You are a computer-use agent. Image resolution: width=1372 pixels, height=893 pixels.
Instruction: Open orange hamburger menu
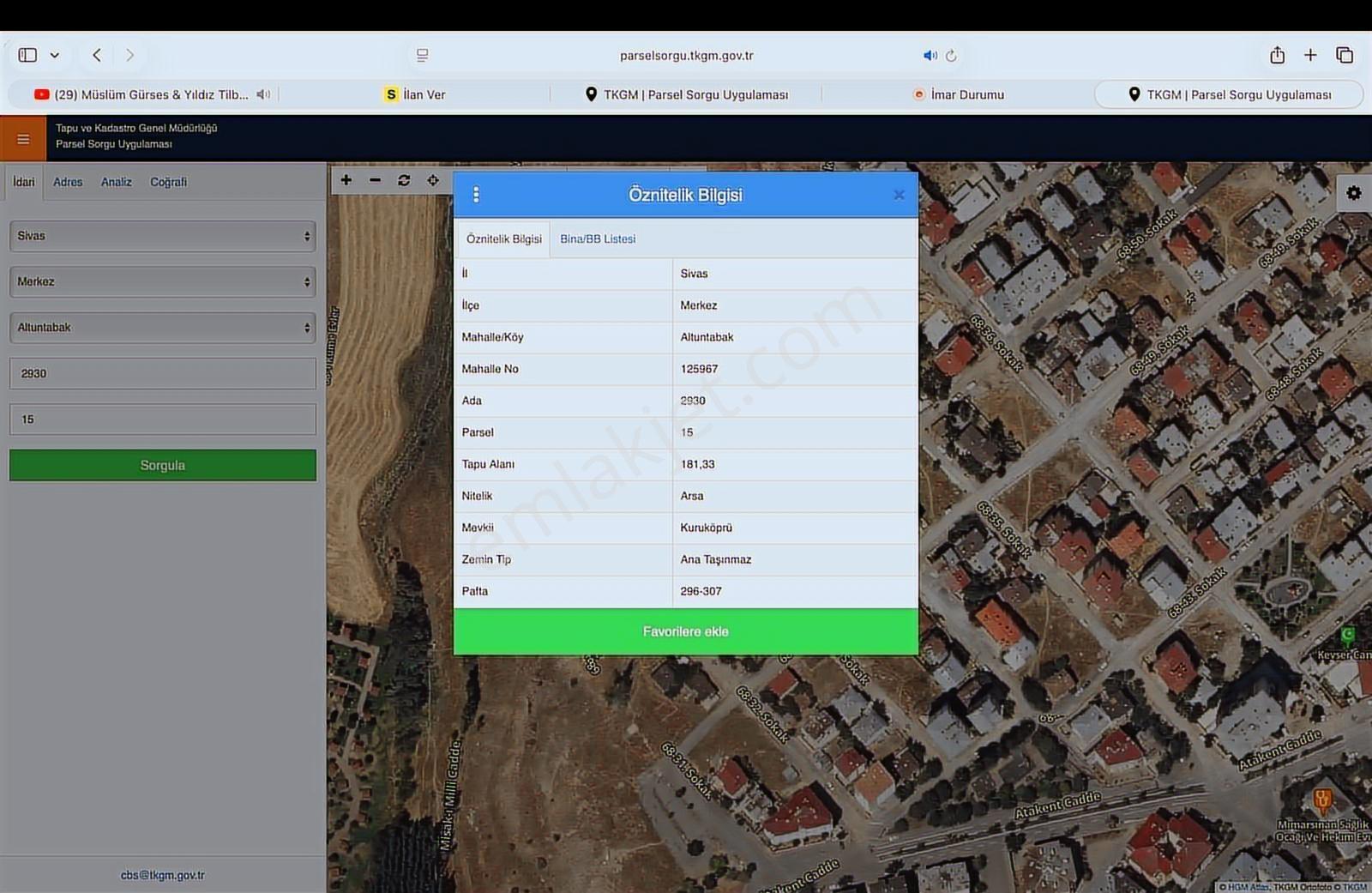click(x=23, y=139)
